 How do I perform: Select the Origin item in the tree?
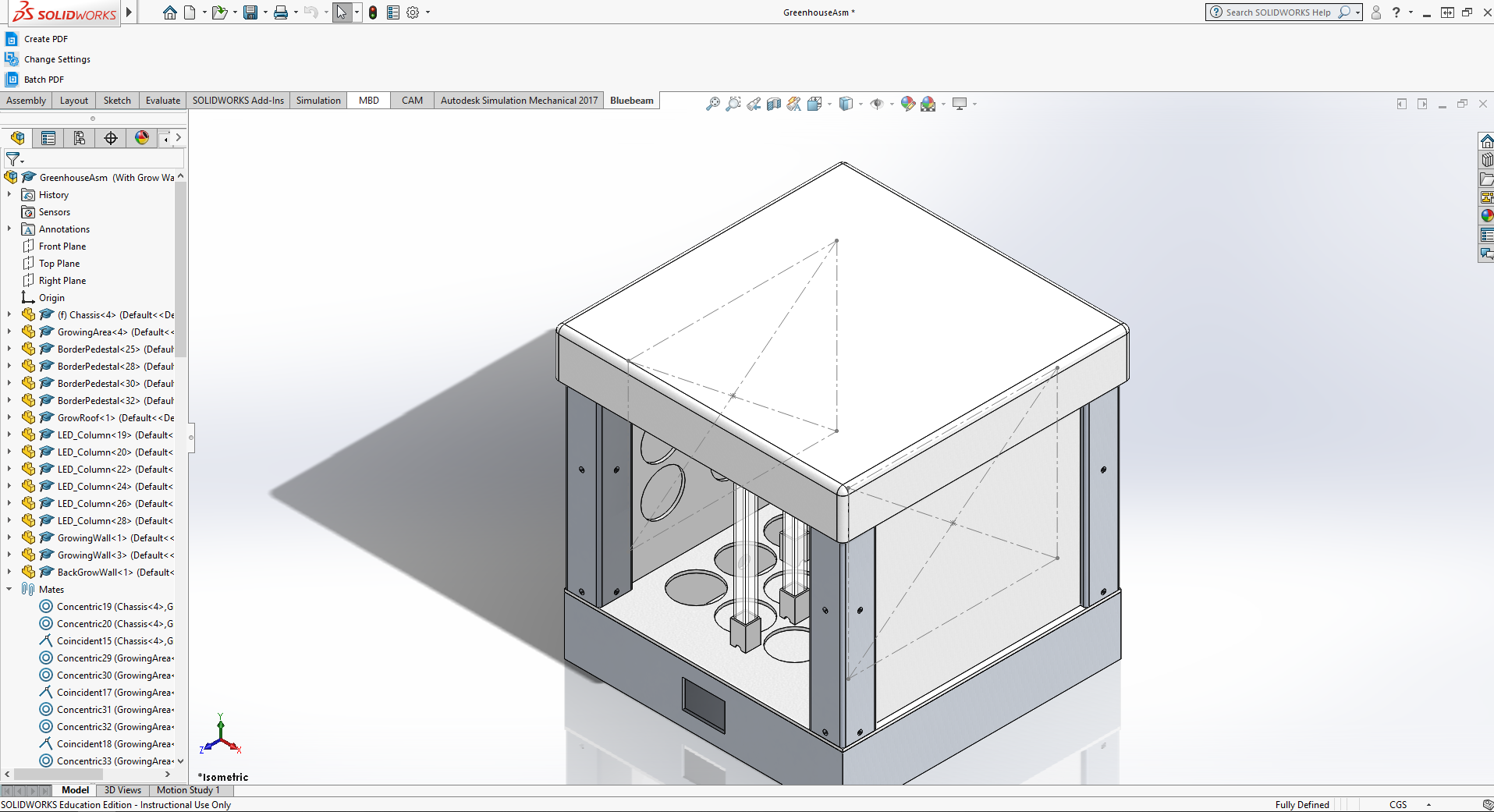click(51, 298)
